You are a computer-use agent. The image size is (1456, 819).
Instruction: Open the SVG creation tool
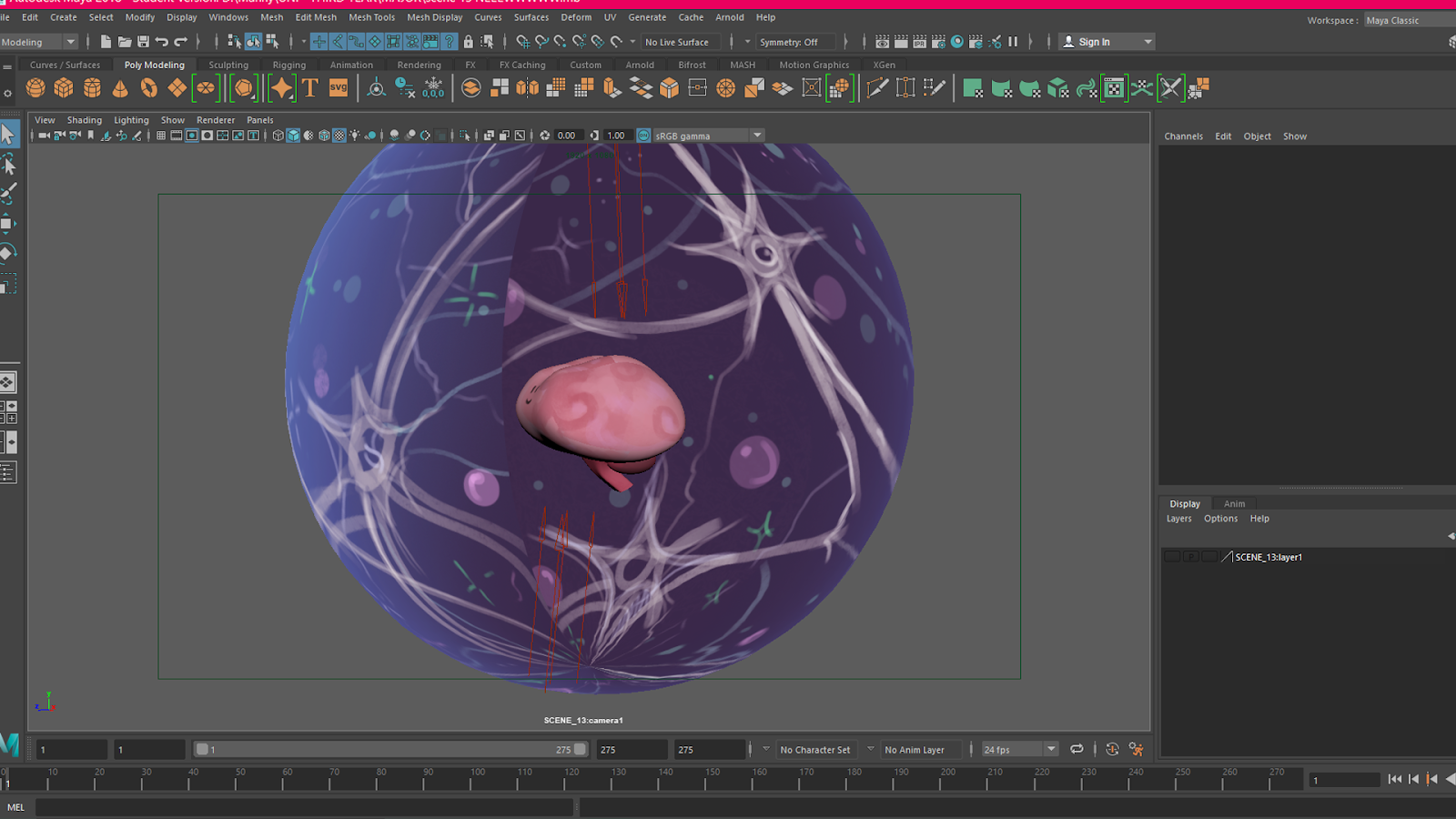tap(339, 88)
